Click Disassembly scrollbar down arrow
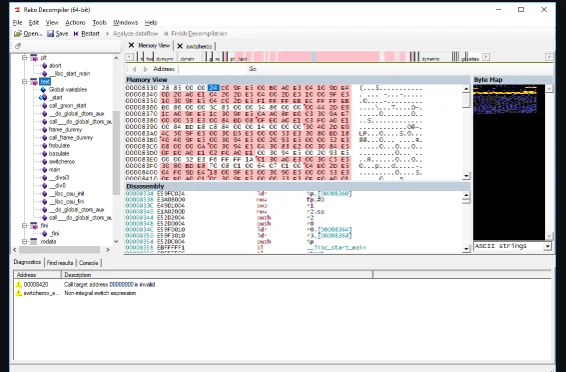Screen dimensions: 566x372 tap(466, 248)
